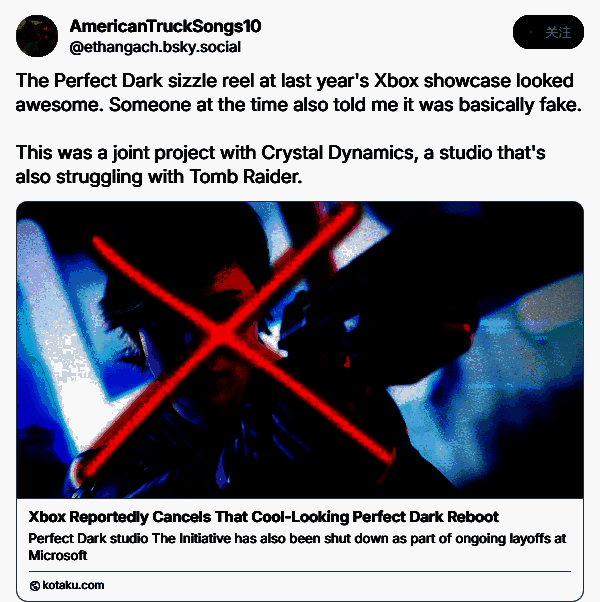Click the line 'awesome. Someone at the time'
The image size is (600, 602).
click(298, 105)
